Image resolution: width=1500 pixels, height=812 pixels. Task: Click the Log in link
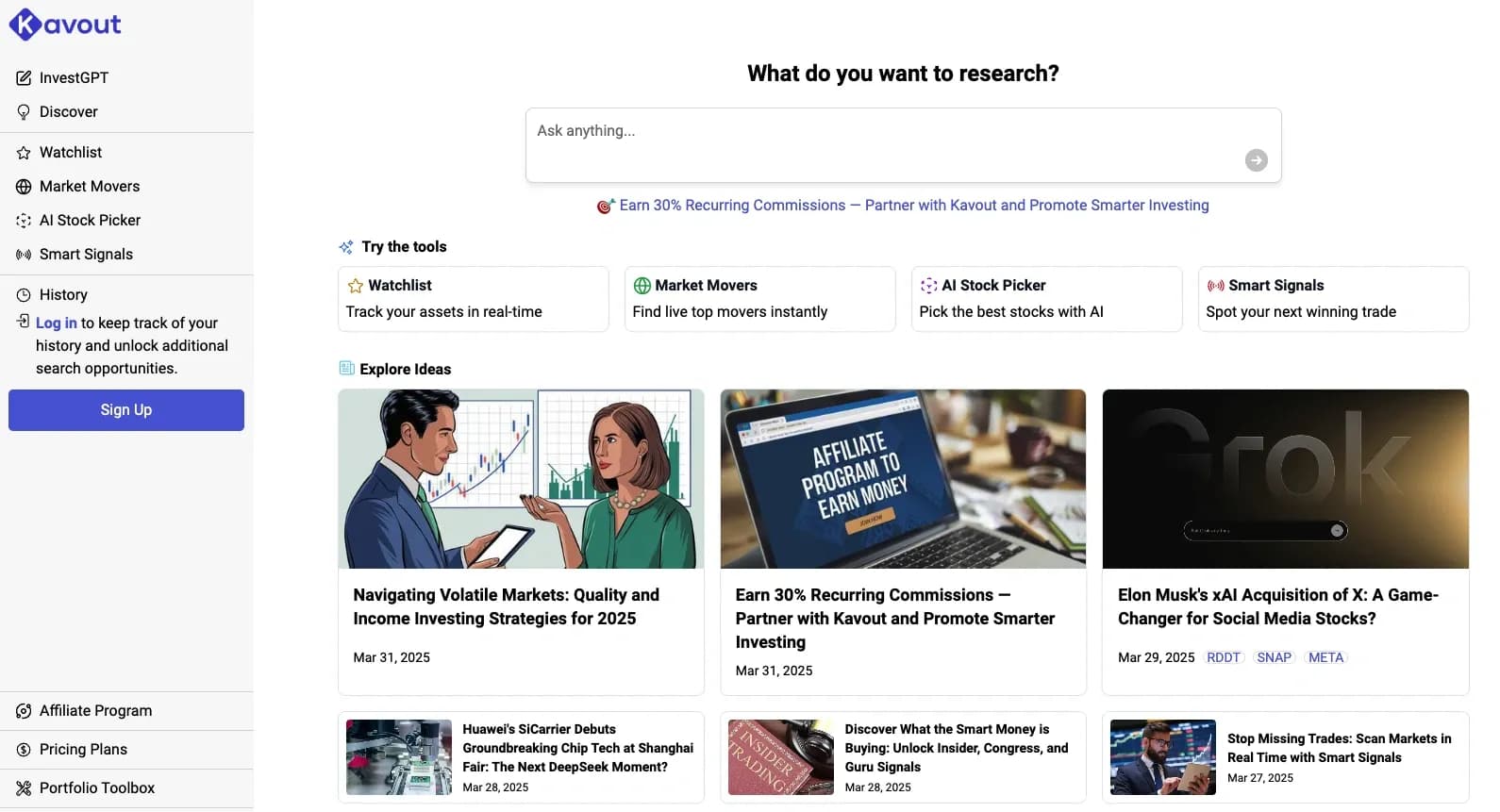tap(57, 323)
